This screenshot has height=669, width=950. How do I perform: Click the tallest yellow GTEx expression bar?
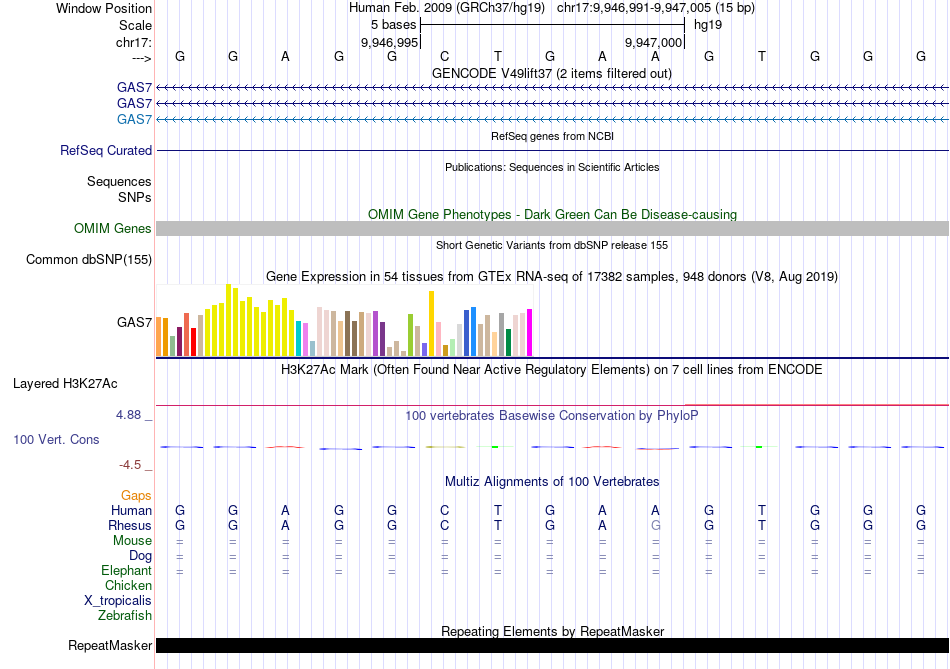pos(229,319)
